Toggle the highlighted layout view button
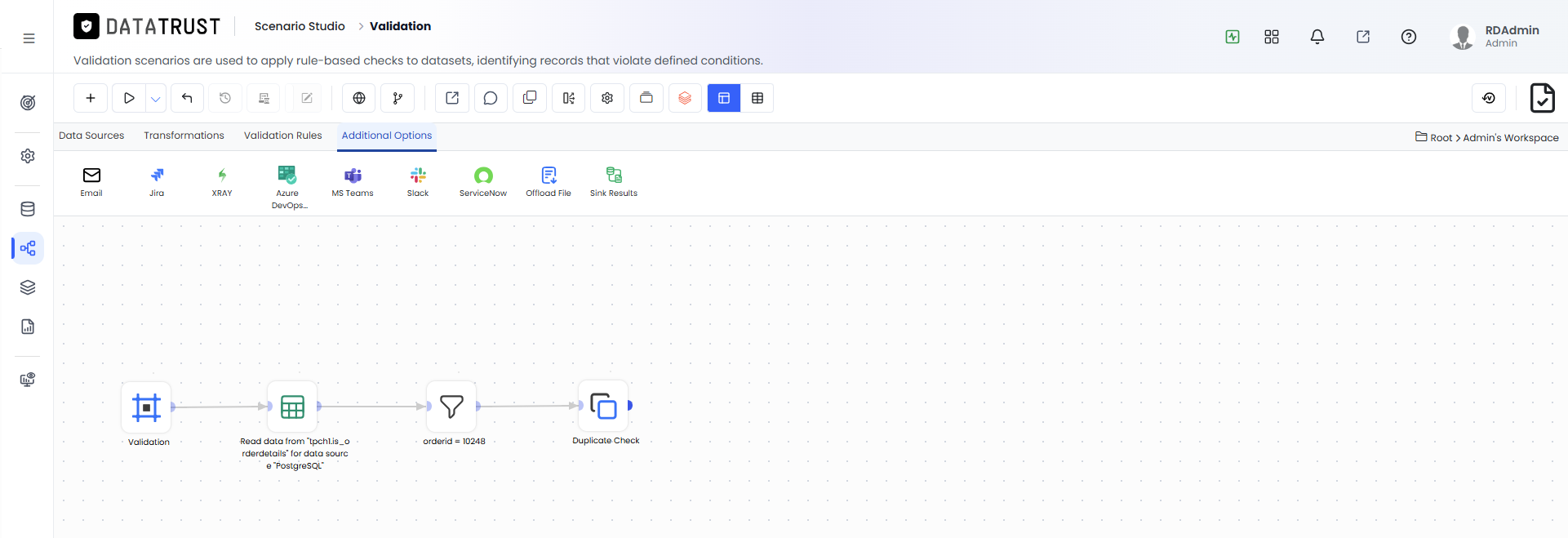1568x538 pixels. click(x=724, y=98)
